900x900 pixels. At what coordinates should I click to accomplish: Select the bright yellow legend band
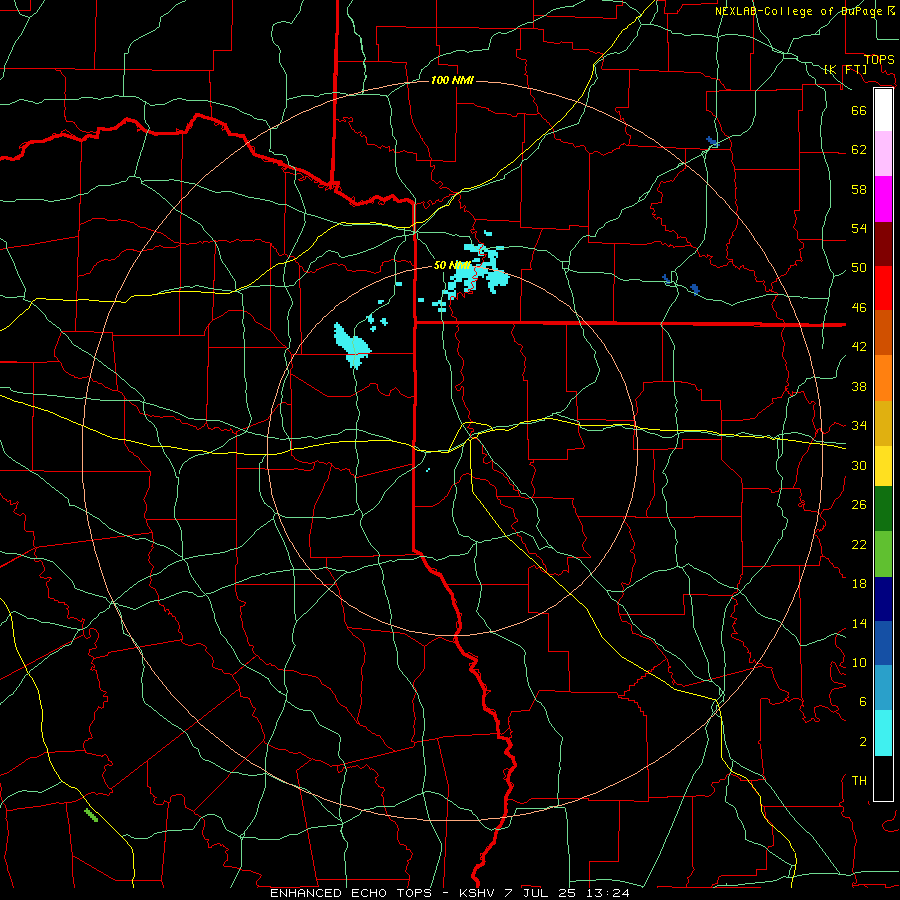883,466
